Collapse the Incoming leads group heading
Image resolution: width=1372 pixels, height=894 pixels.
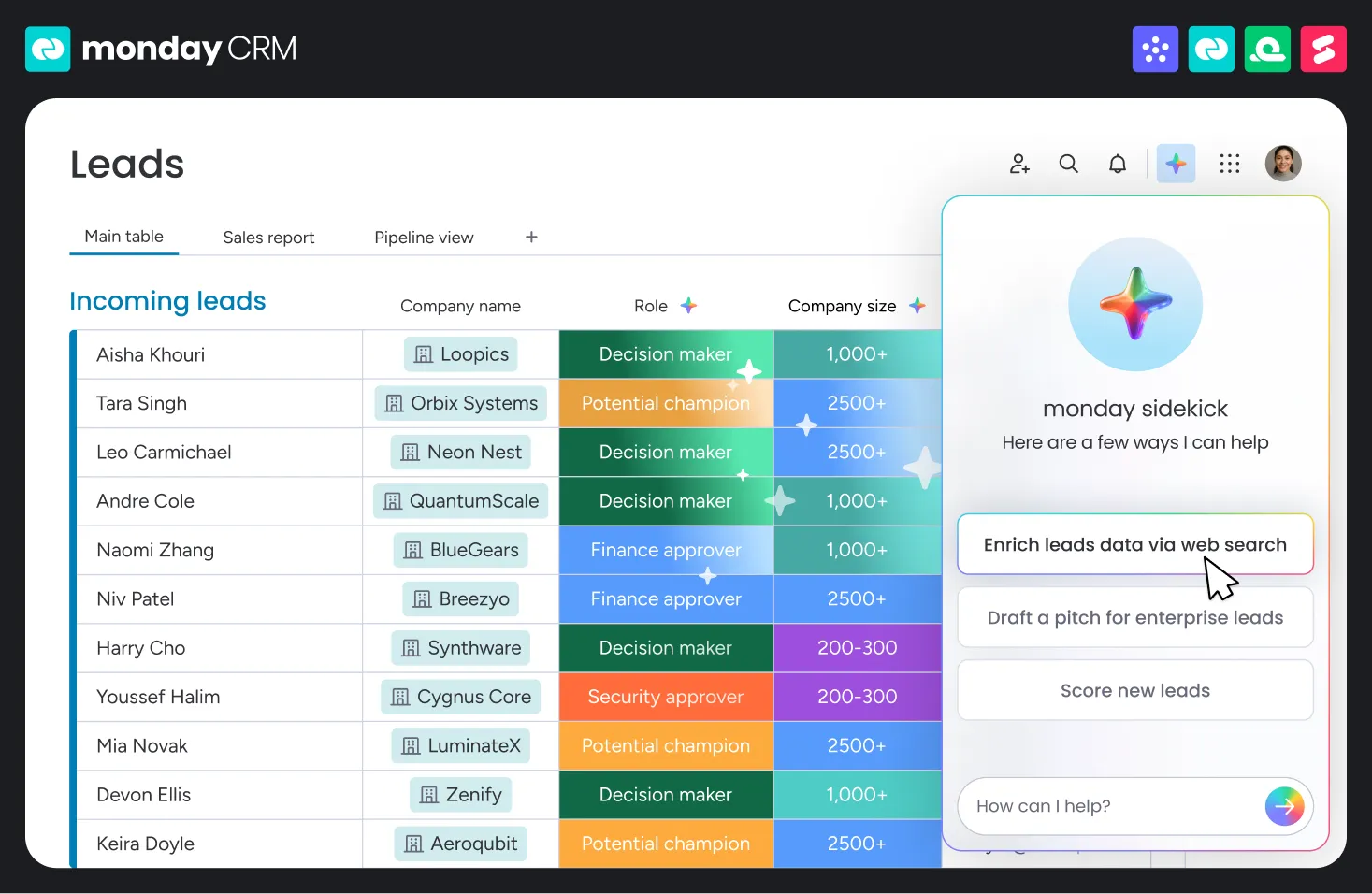(167, 301)
